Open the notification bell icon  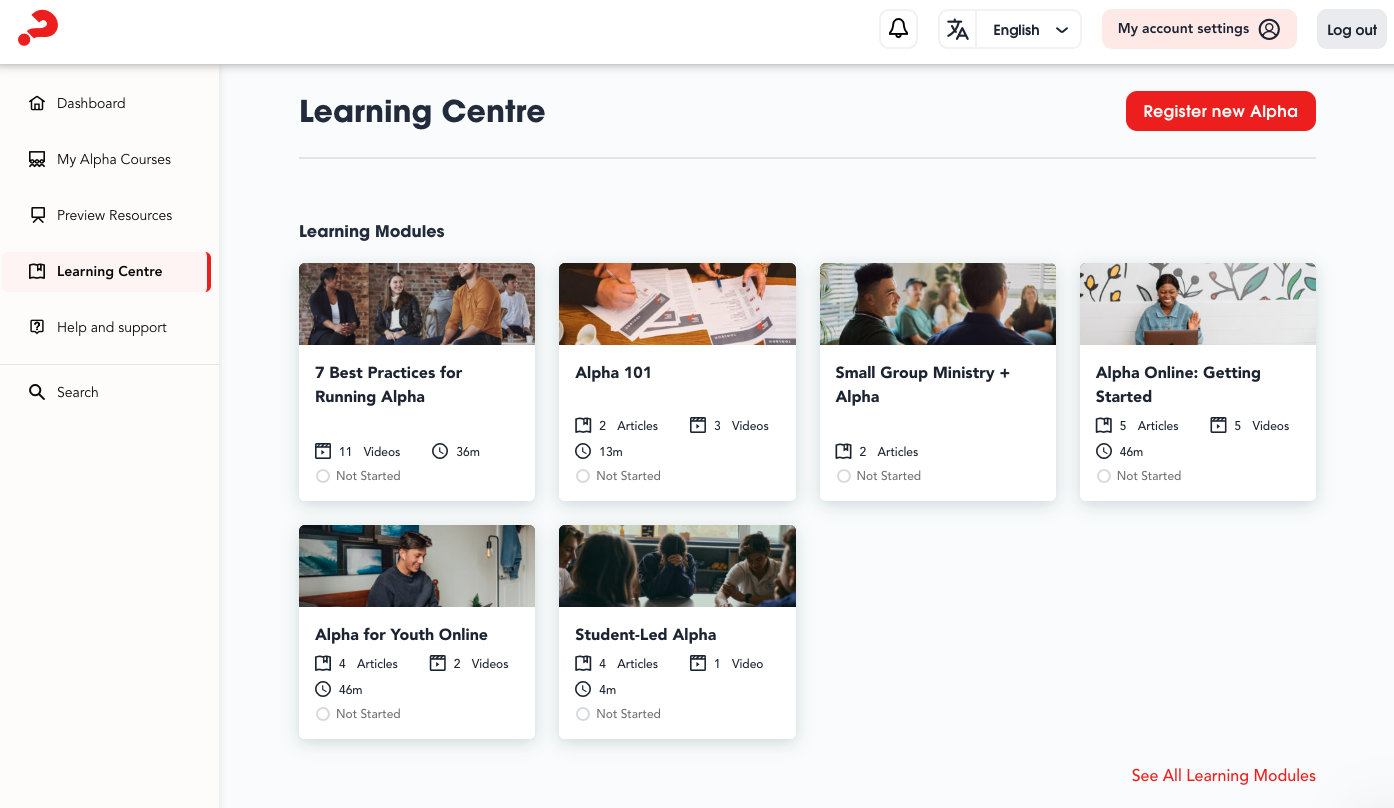tap(897, 29)
